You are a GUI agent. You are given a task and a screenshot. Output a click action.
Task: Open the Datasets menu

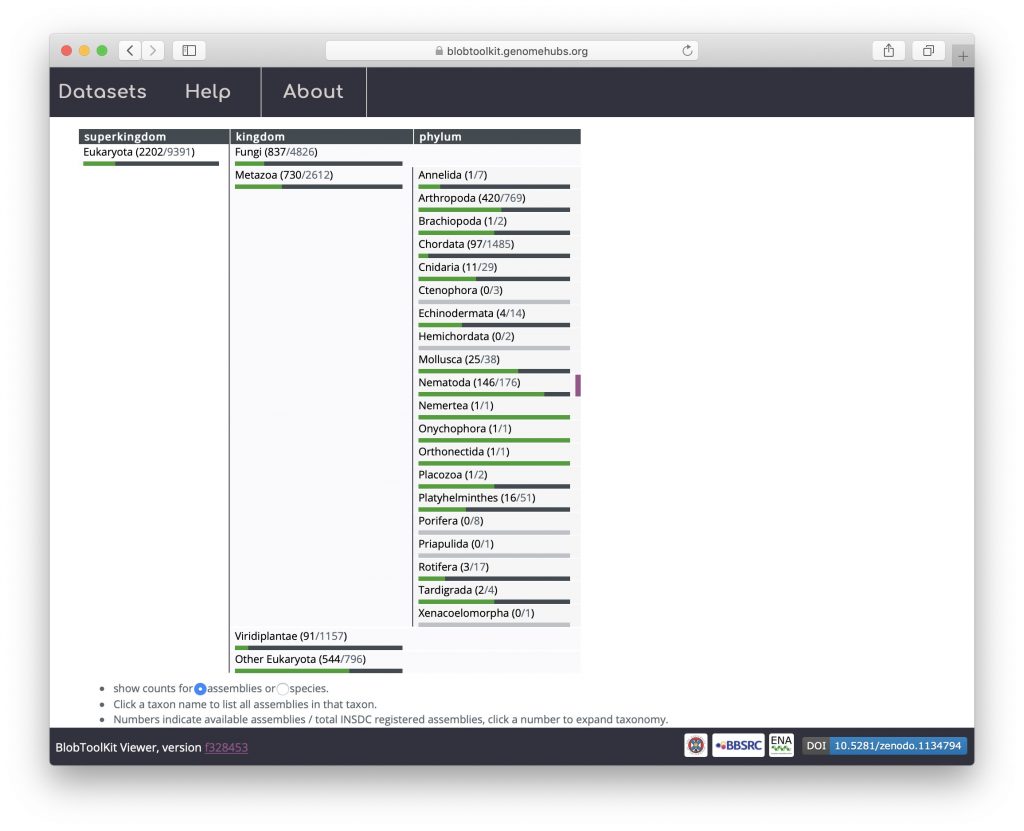(102, 92)
